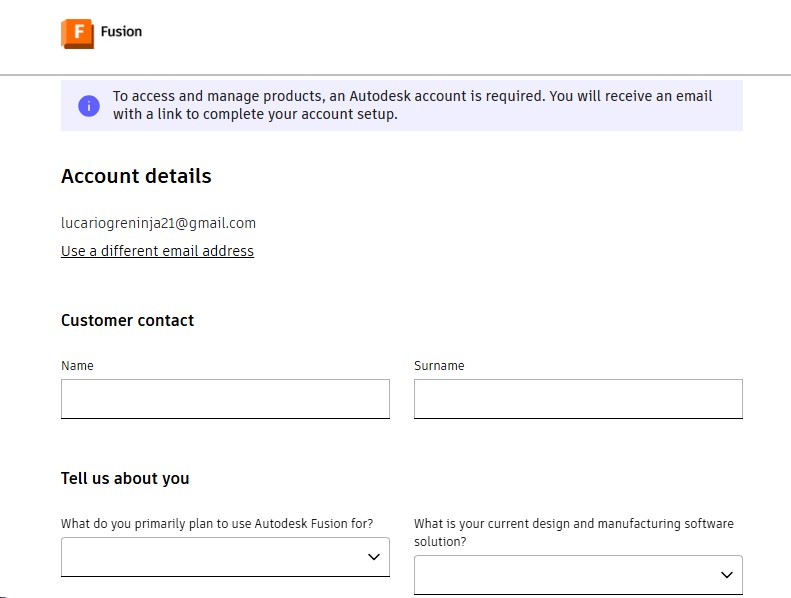Click the Surname field label
The image size is (791, 598).
coord(439,366)
